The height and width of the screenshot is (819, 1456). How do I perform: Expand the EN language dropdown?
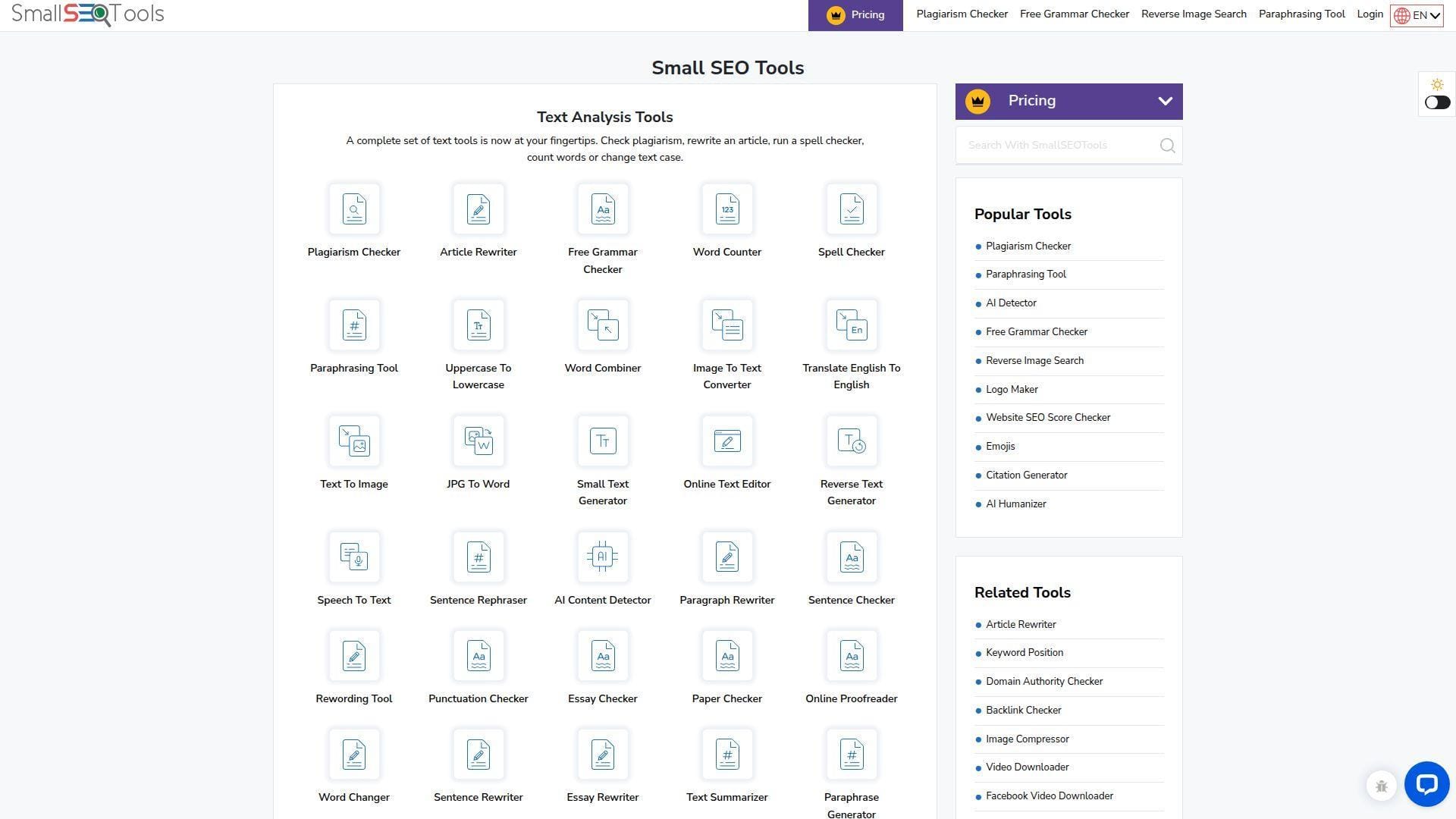point(1417,14)
